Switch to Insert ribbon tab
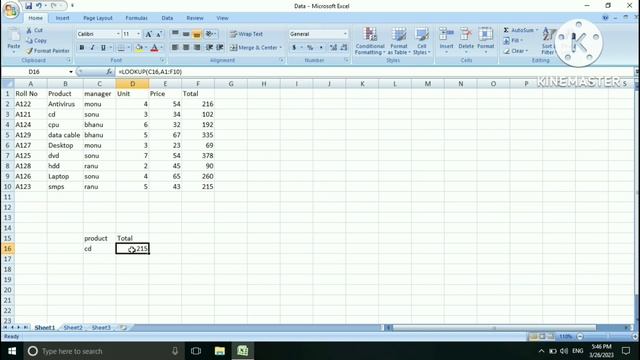This screenshot has height=360, width=640. 62,18
